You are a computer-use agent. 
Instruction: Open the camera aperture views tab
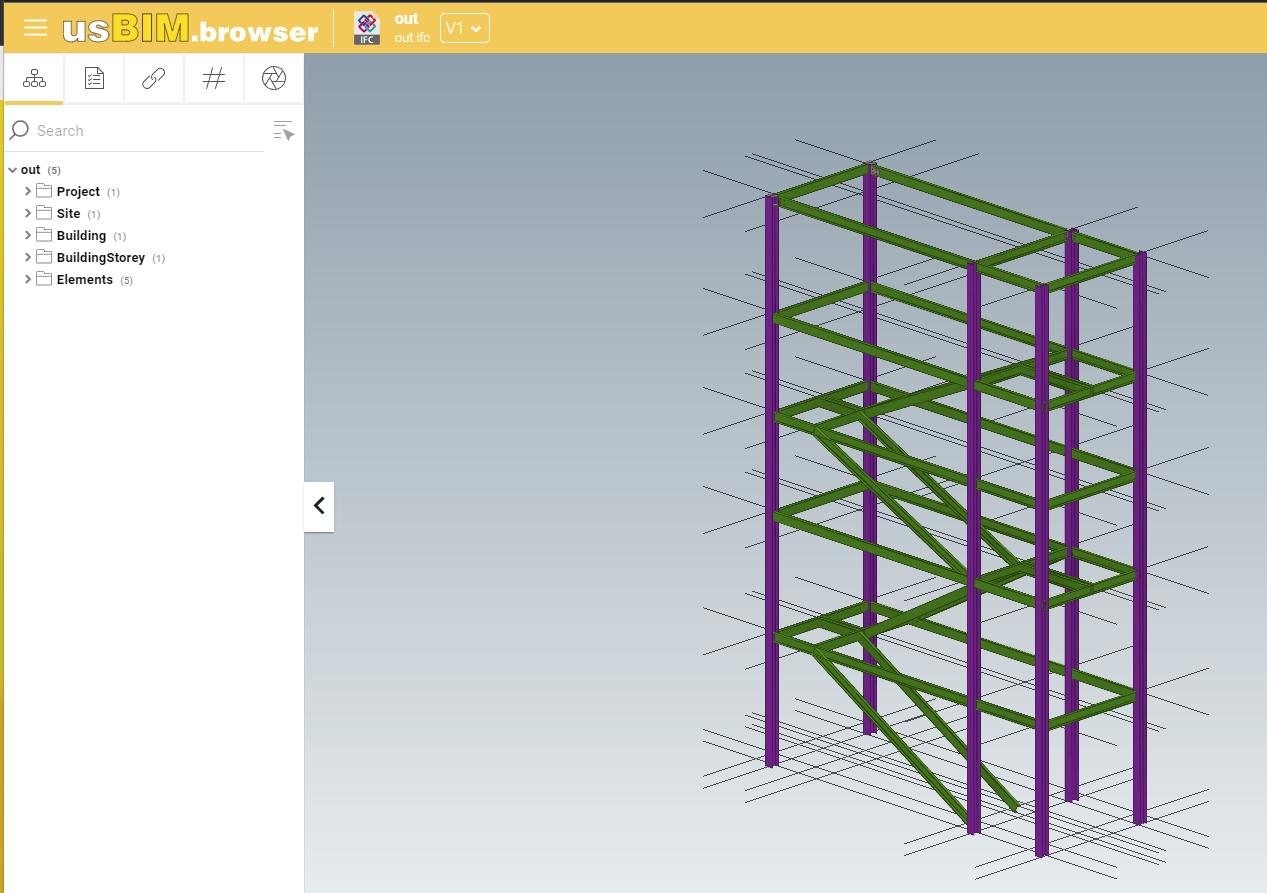click(x=274, y=79)
